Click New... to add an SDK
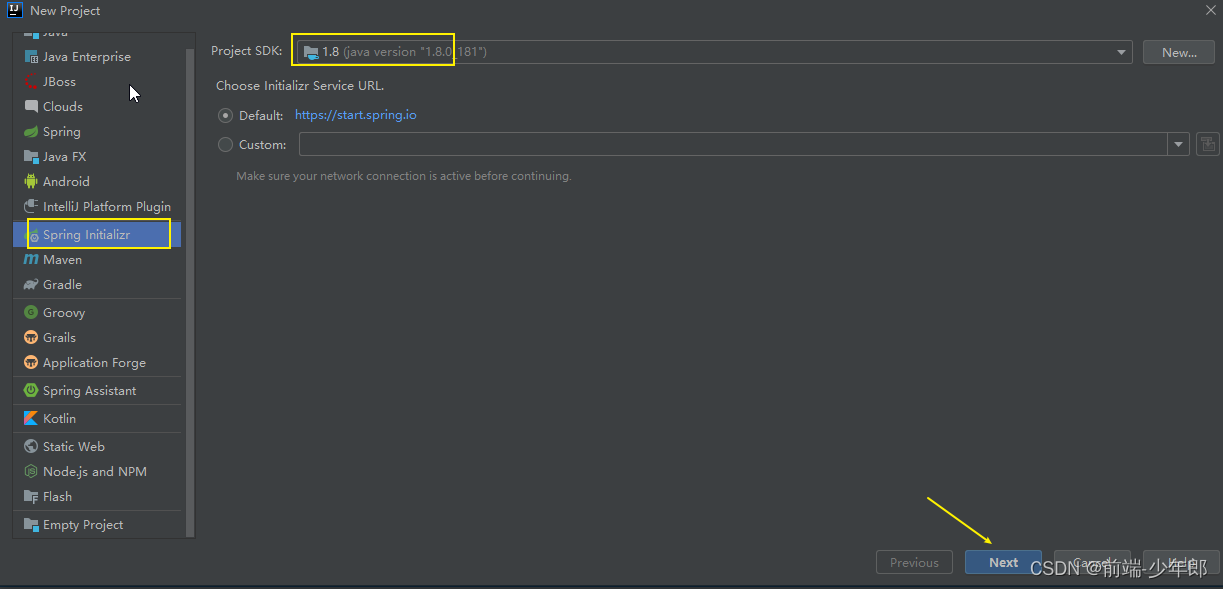This screenshot has width=1223, height=589. tap(1179, 52)
